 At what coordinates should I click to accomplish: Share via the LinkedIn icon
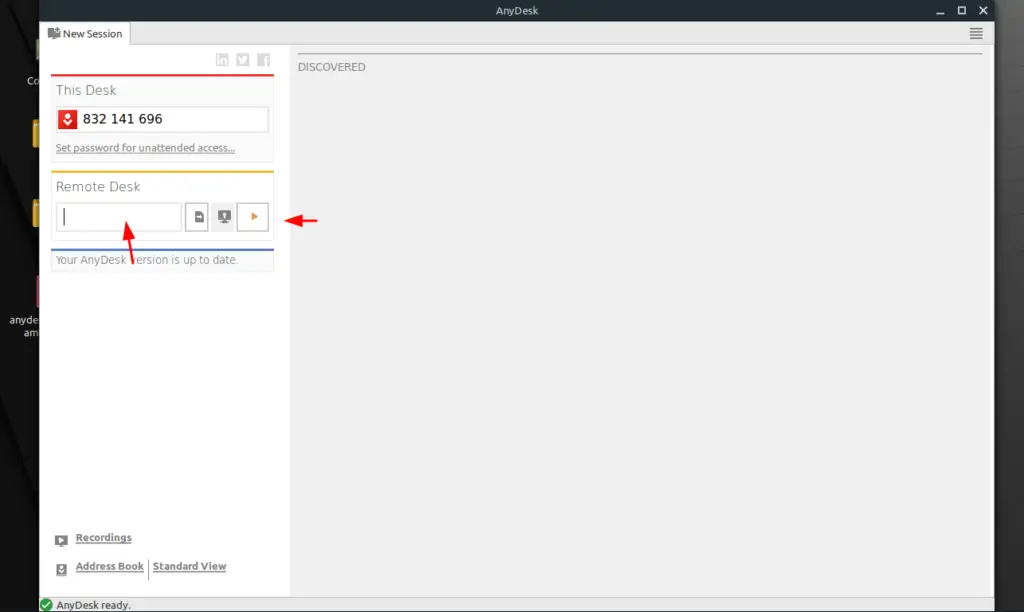pos(222,60)
